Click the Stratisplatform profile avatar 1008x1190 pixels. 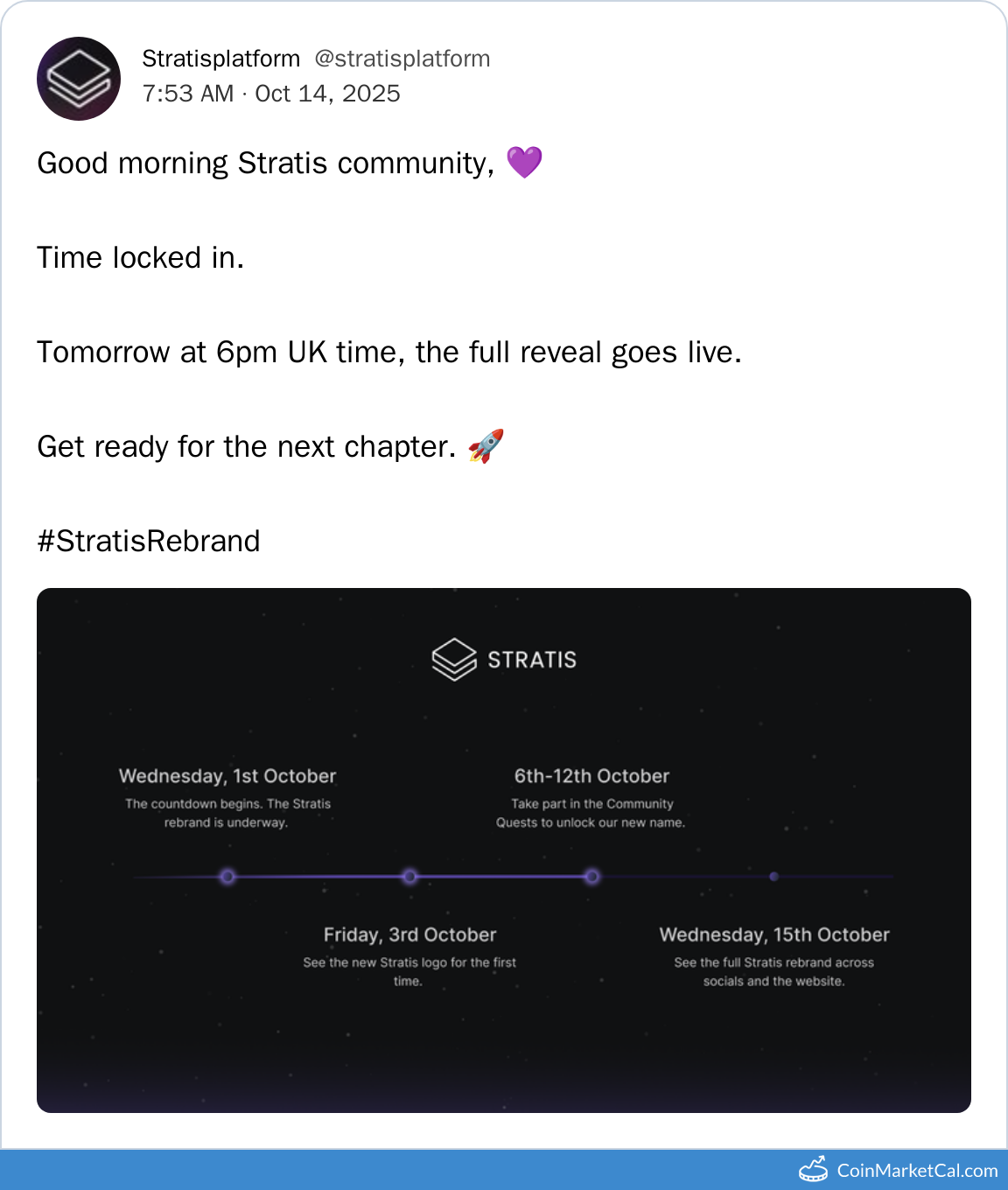tap(79, 79)
